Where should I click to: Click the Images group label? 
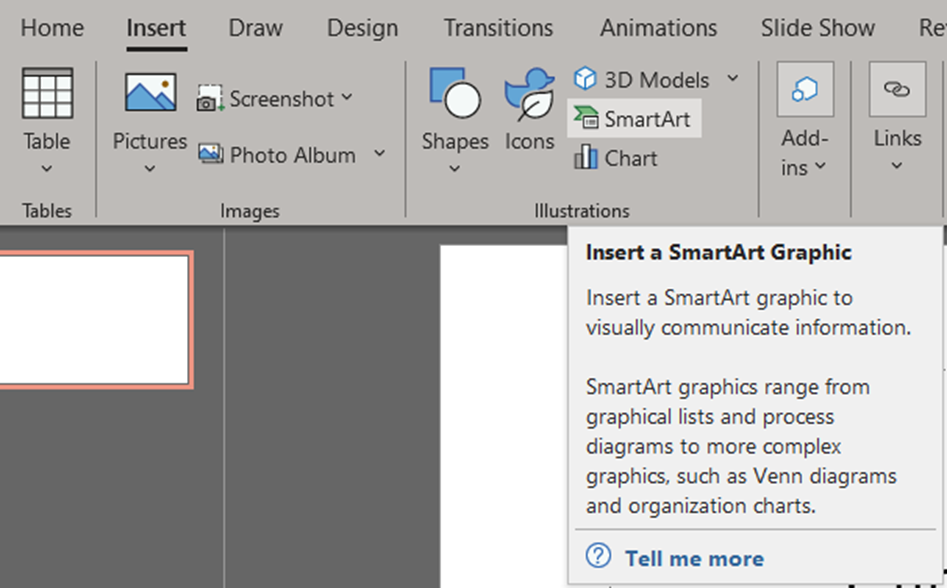[249, 211]
